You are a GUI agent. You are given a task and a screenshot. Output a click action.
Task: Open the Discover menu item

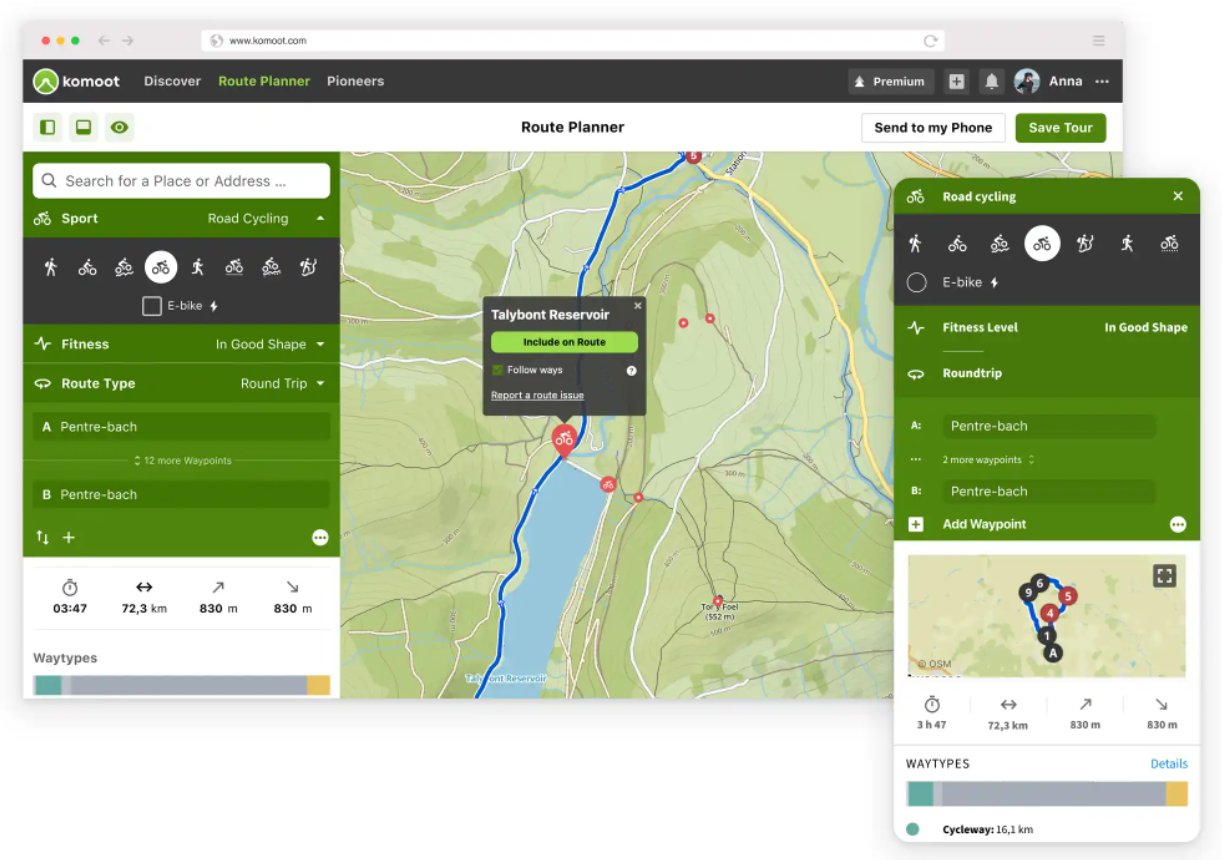coord(172,81)
